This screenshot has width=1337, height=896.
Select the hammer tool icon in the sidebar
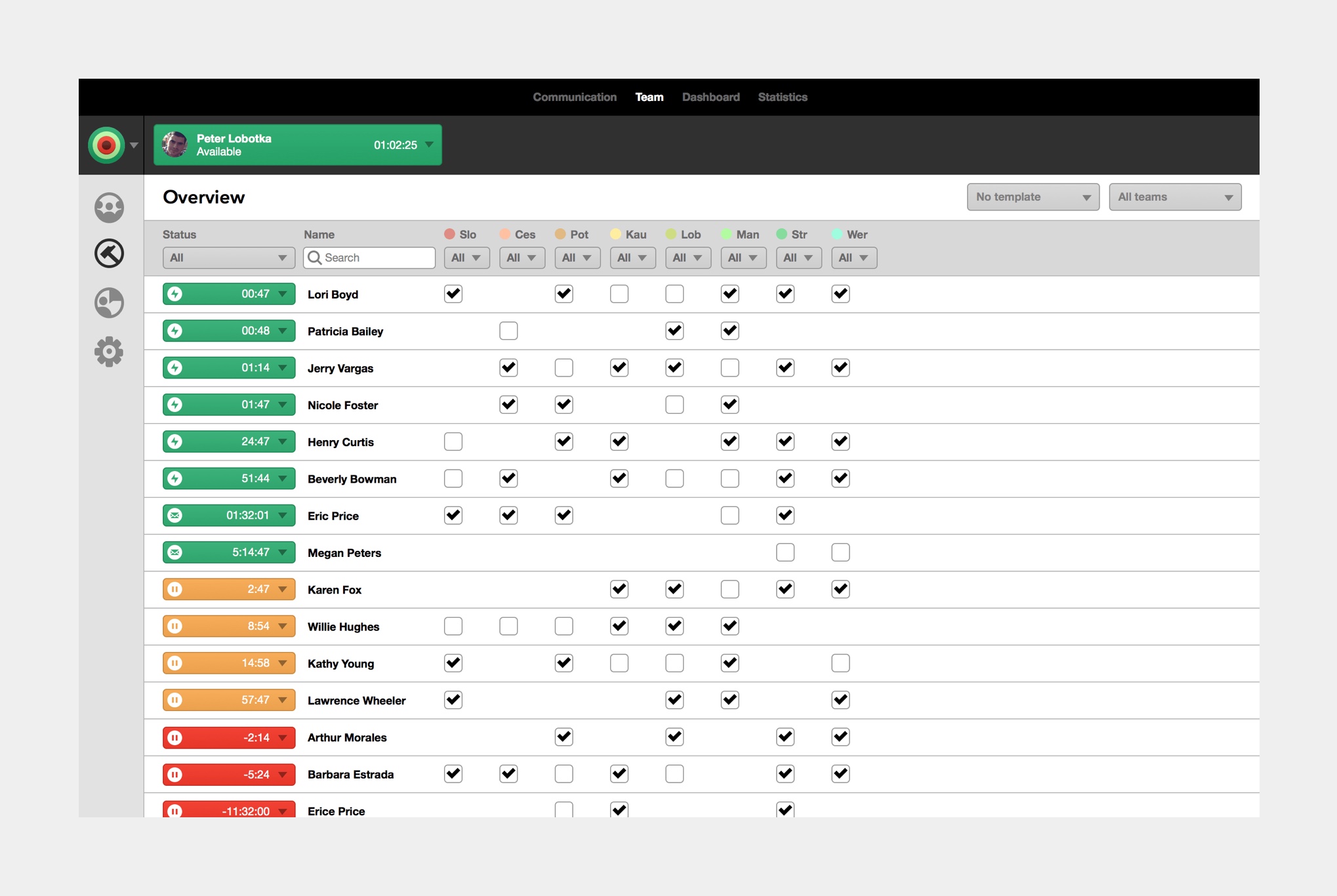109,254
